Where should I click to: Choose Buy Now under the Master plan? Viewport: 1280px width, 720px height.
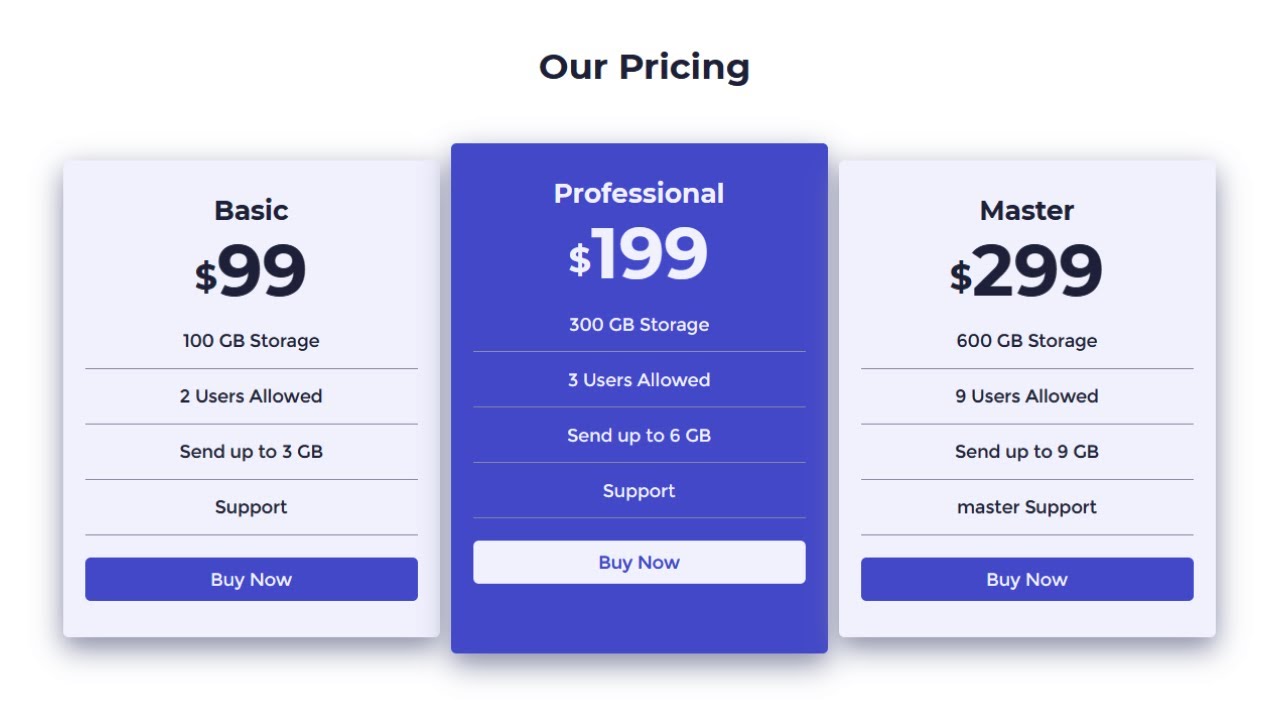(x=1027, y=579)
